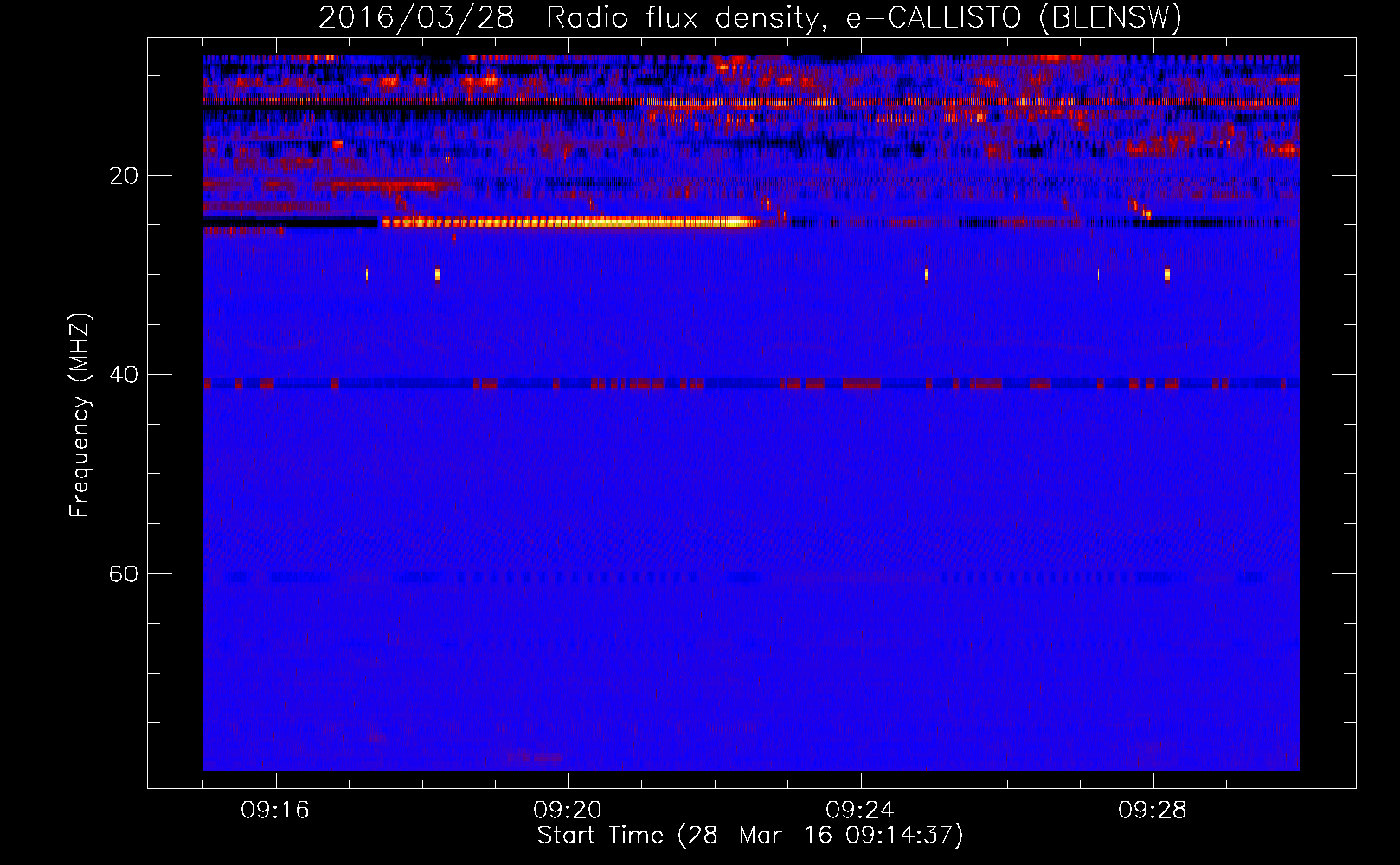Click the date 2016/03/28 in the title

point(416,17)
